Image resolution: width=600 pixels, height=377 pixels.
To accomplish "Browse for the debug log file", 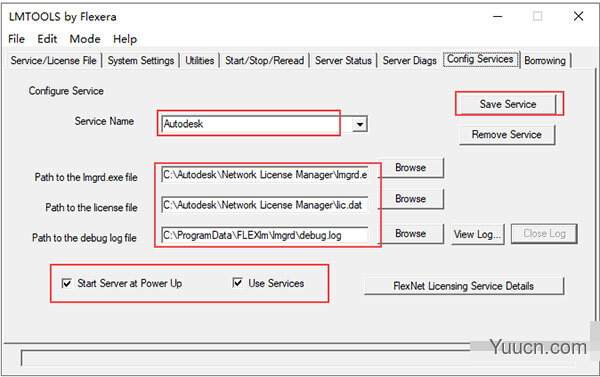I will [x=411, y=233].
